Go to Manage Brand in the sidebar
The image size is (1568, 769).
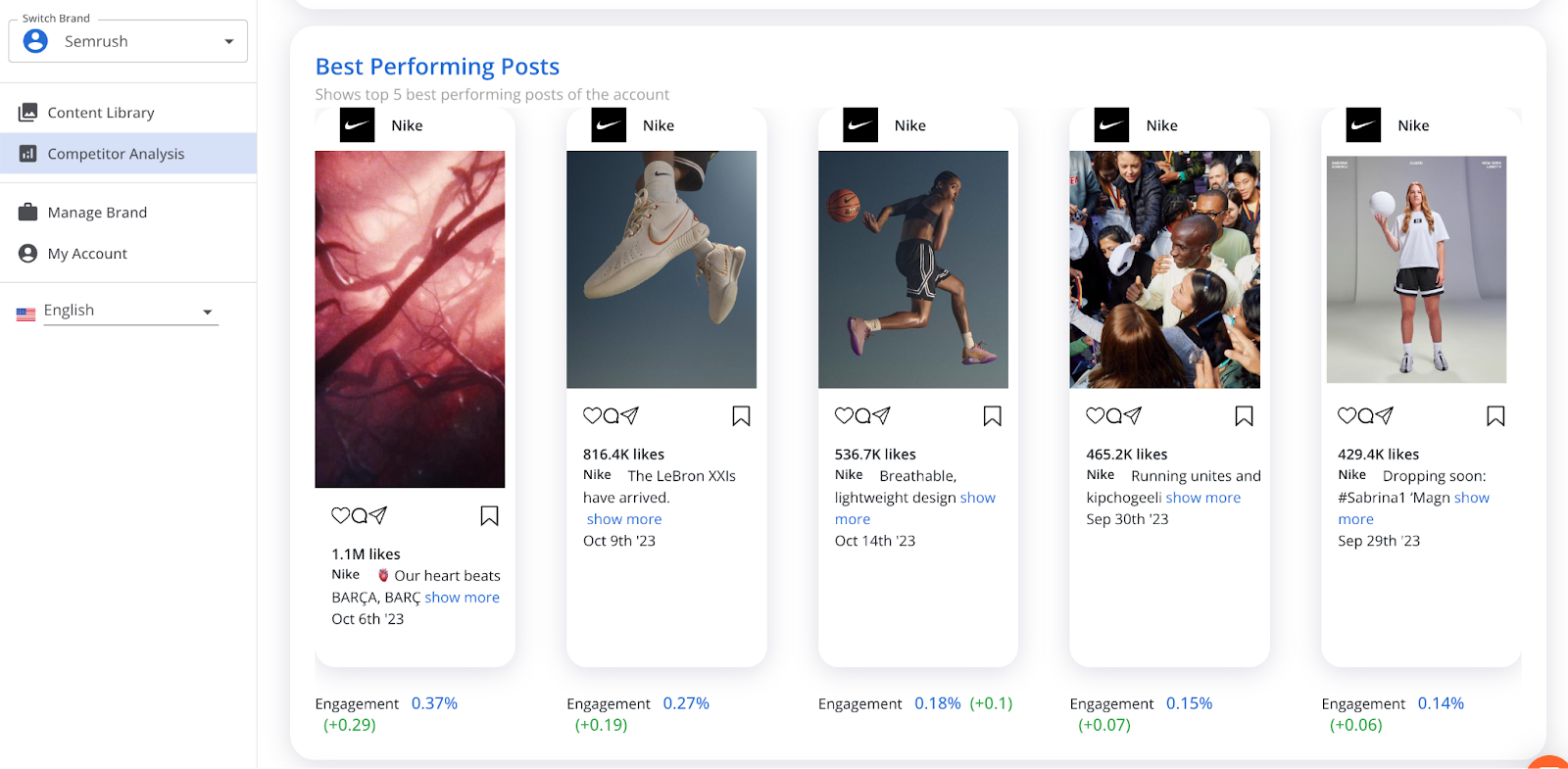click(x=97, y=213)
